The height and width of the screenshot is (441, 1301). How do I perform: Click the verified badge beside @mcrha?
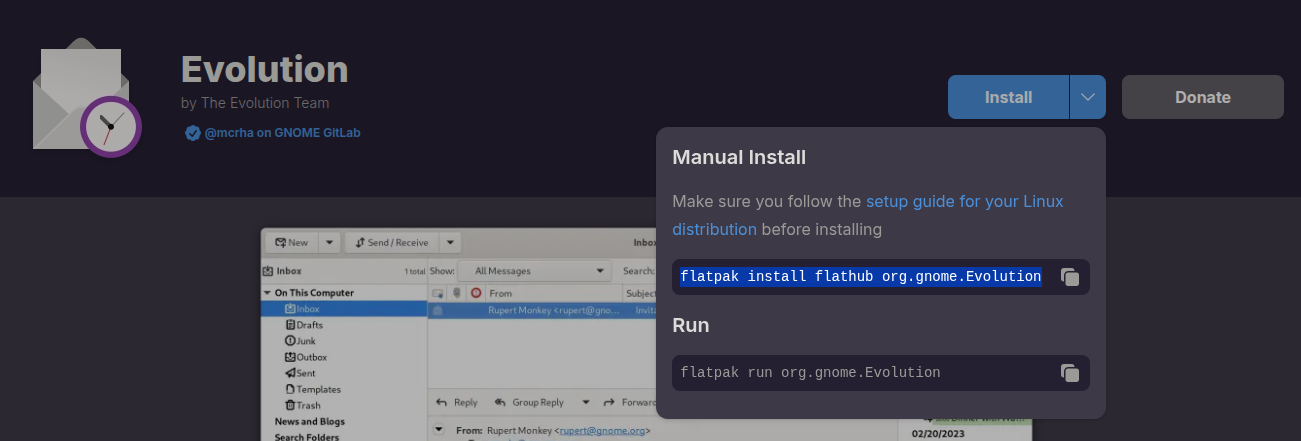(x=193, y=132)
